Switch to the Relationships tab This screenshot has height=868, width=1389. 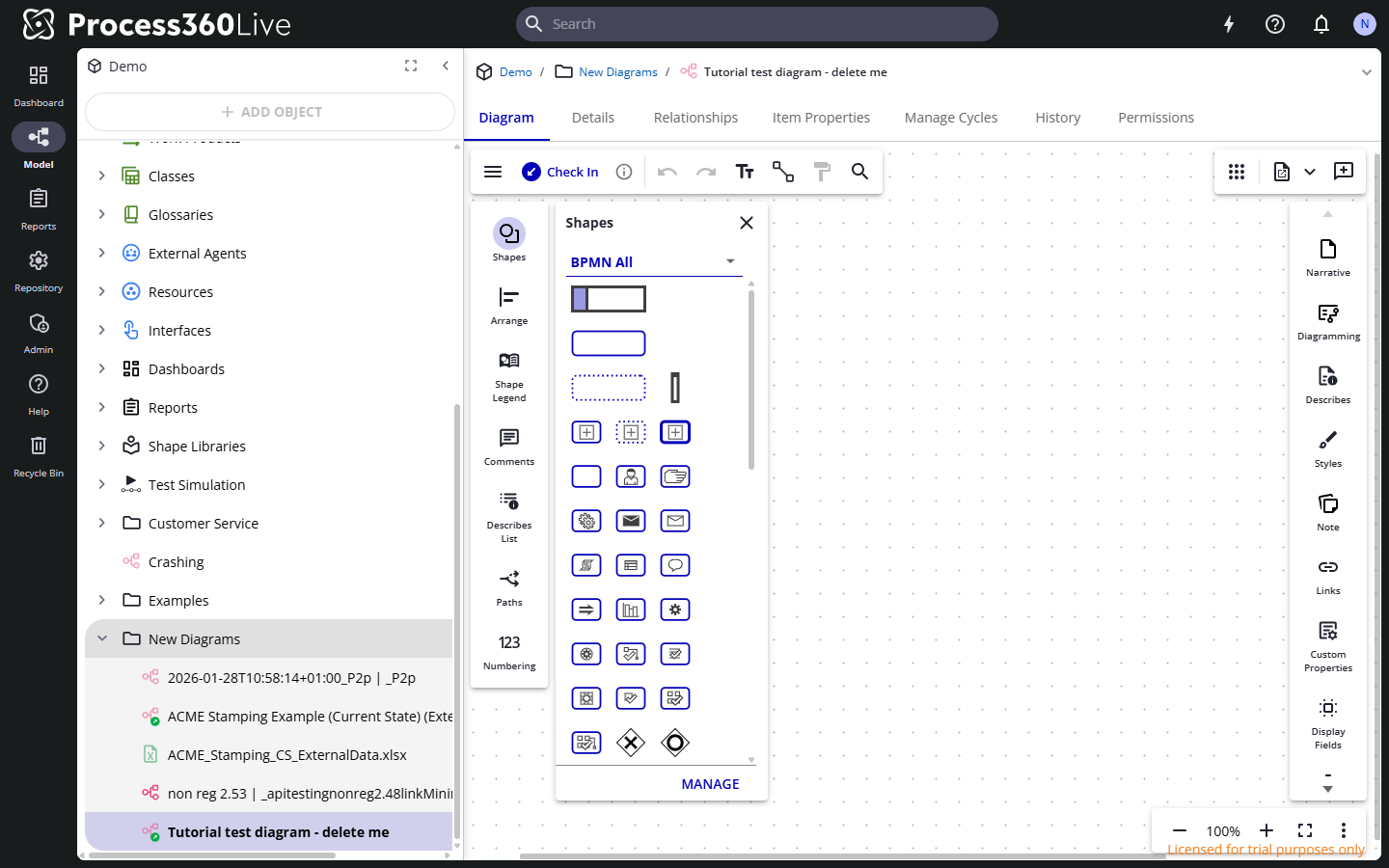(695, 118)
